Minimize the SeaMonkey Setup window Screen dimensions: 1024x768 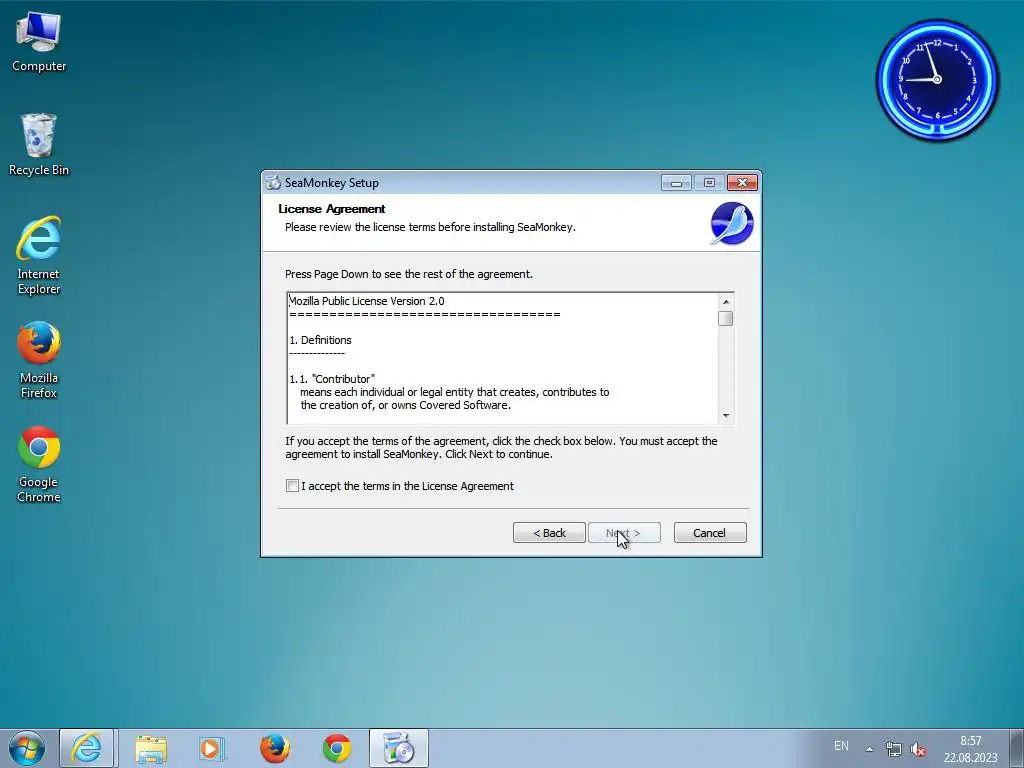[676, 183]
